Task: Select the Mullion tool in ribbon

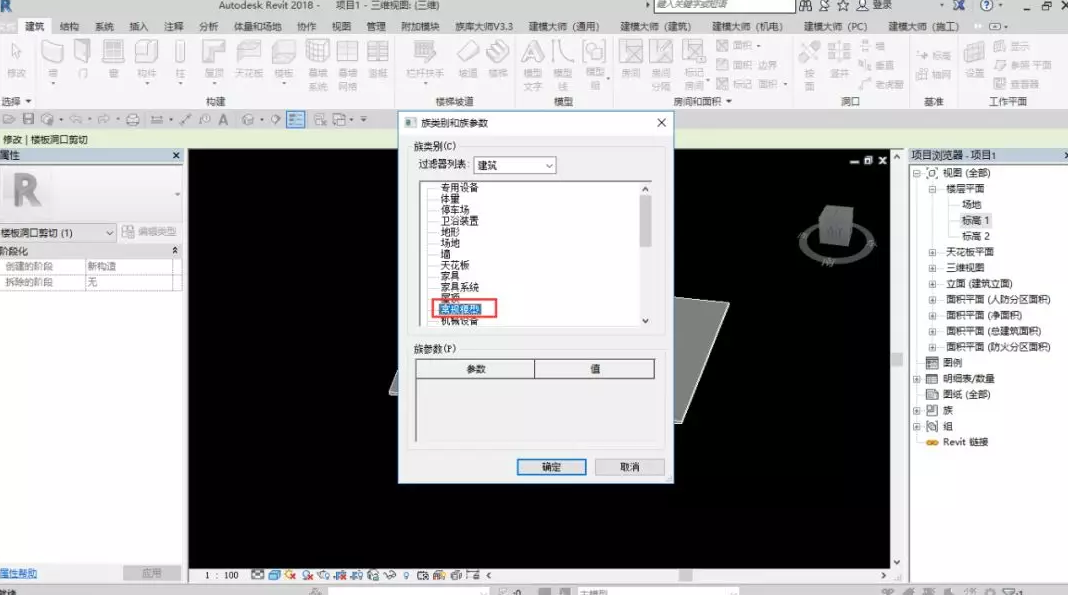Action: tap(377, 59)
